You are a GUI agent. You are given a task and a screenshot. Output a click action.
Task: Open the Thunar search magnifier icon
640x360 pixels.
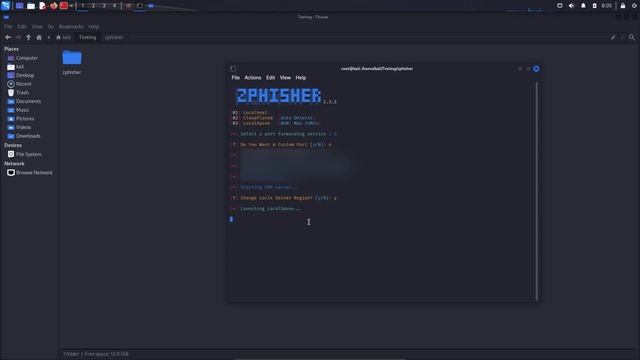[x=632, y=37]
